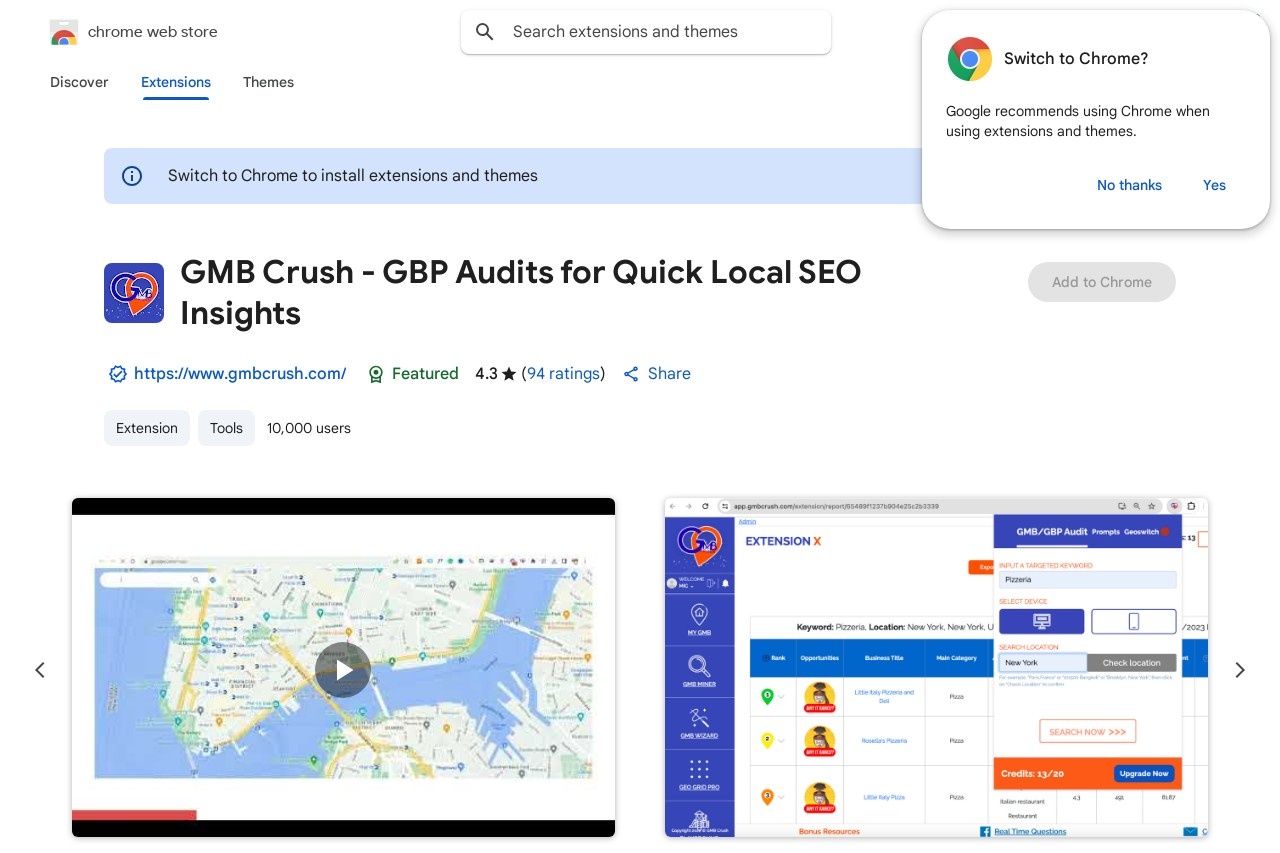Click the 'Switch to Chrome to install' banner text
This screenshot has height=853, width=1280.
[x=353, y=176]
